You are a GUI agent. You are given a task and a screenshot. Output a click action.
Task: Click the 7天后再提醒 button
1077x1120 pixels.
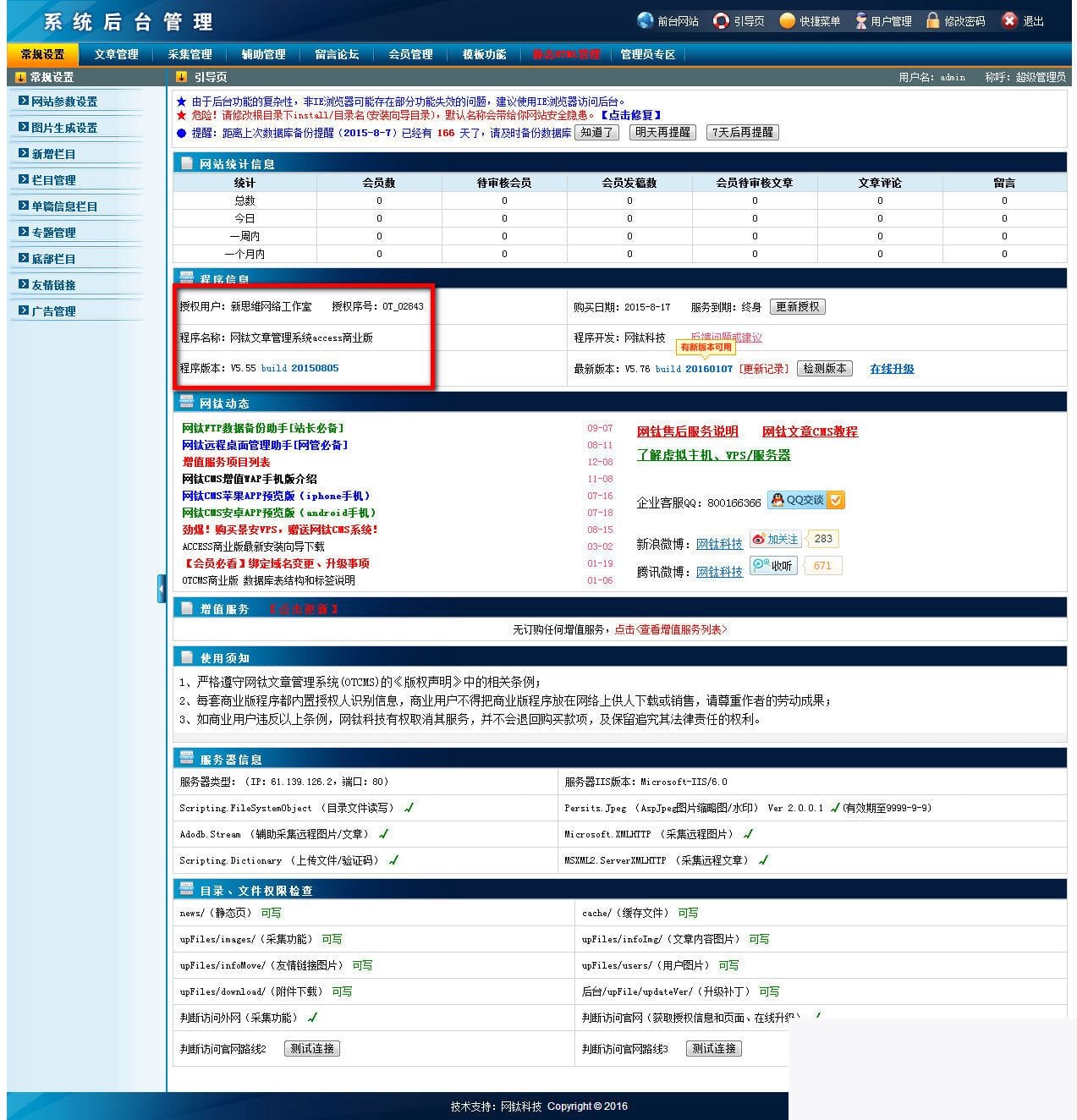[742, 133]
